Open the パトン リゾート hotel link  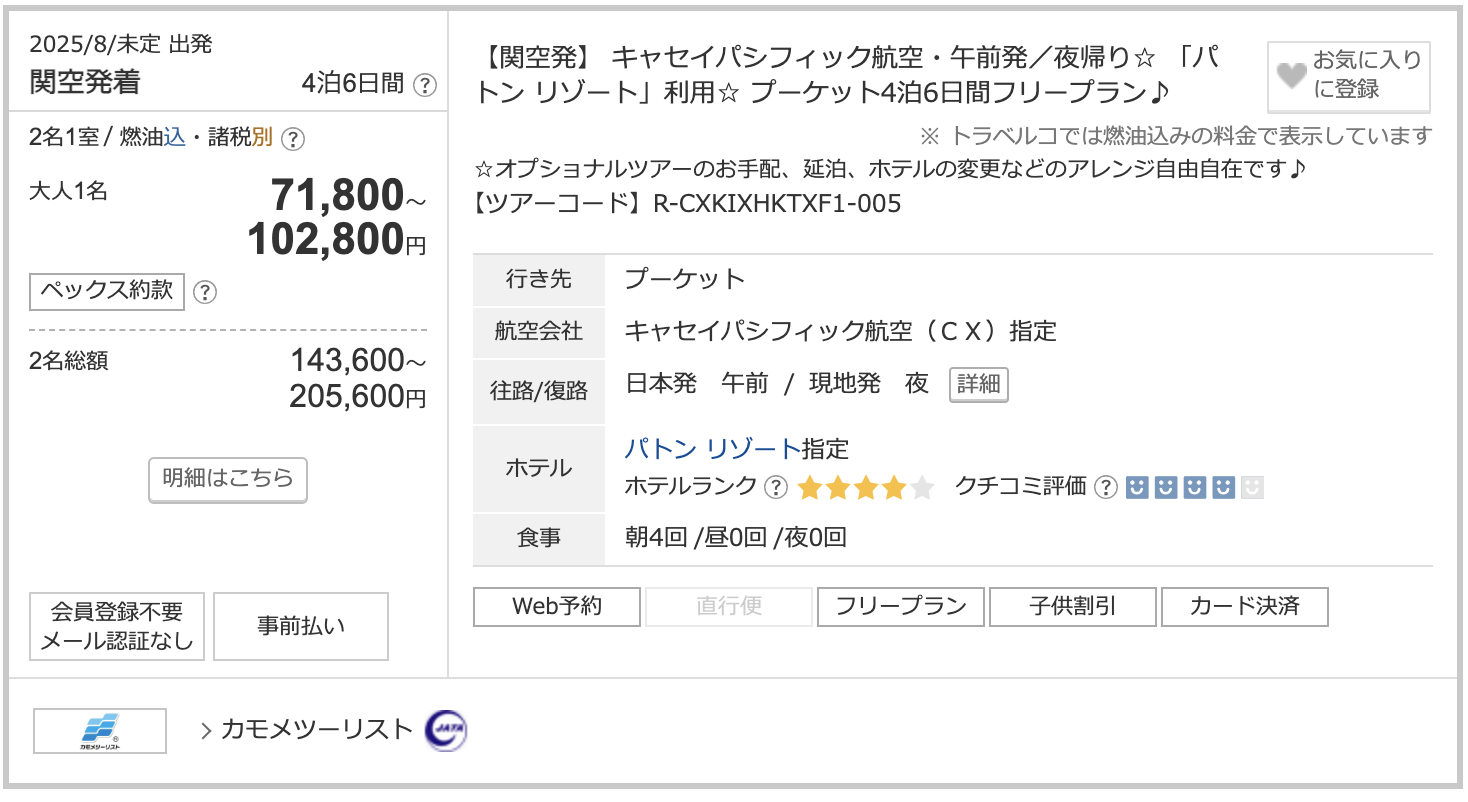[713, 449]
